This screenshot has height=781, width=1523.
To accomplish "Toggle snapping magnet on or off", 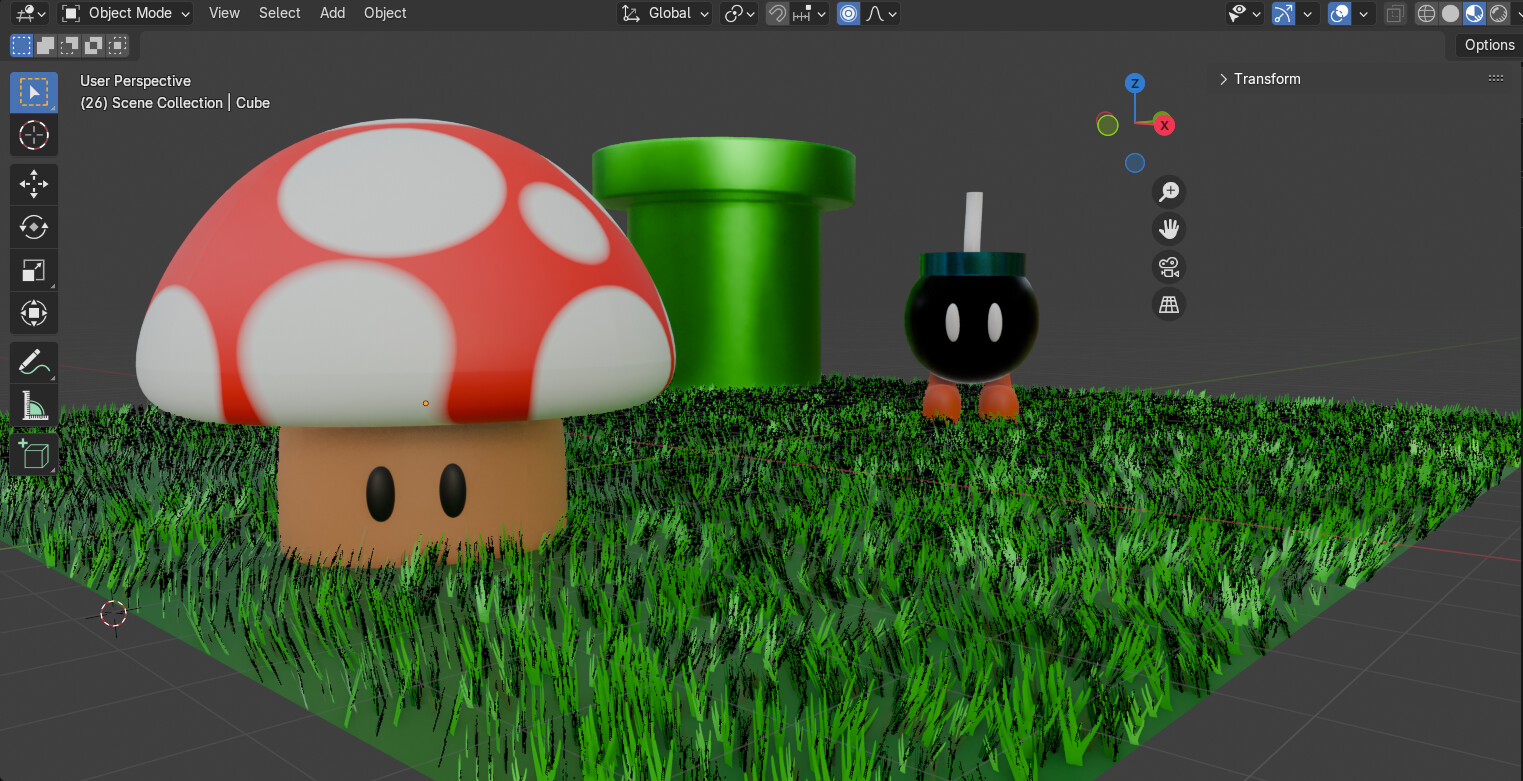I will coord(777,13).
